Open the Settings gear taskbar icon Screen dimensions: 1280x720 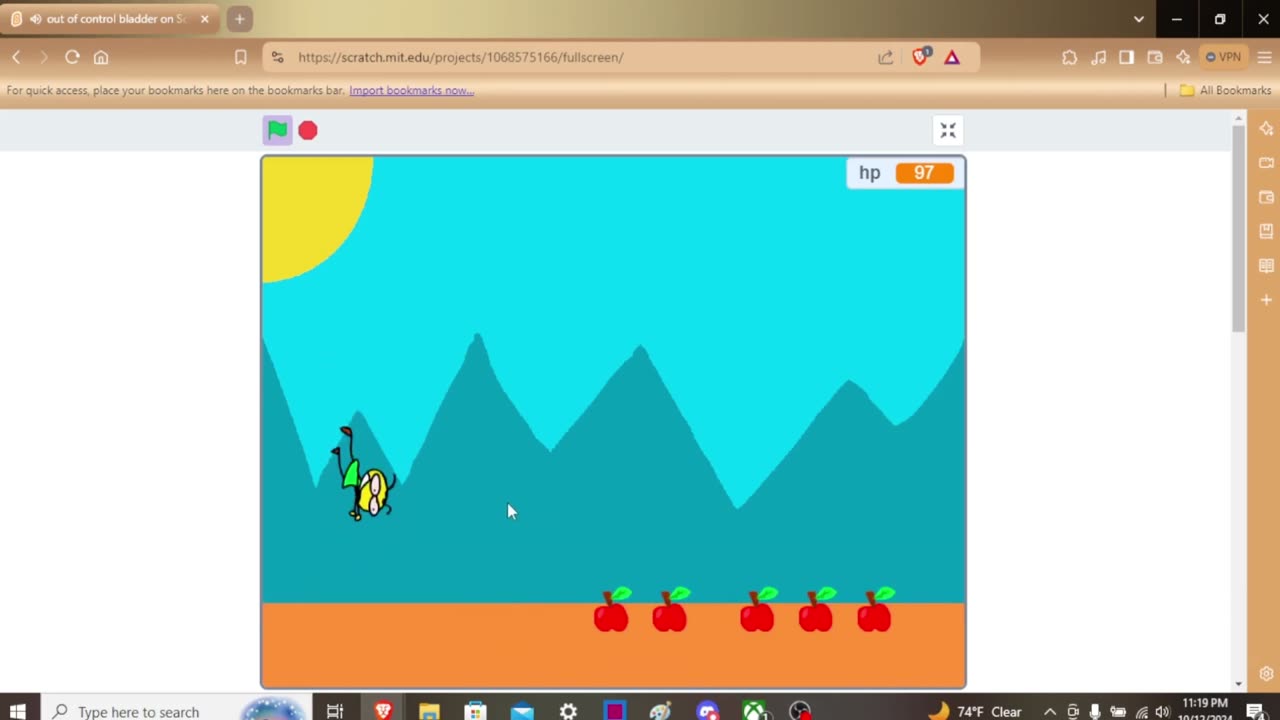[568, 711]
